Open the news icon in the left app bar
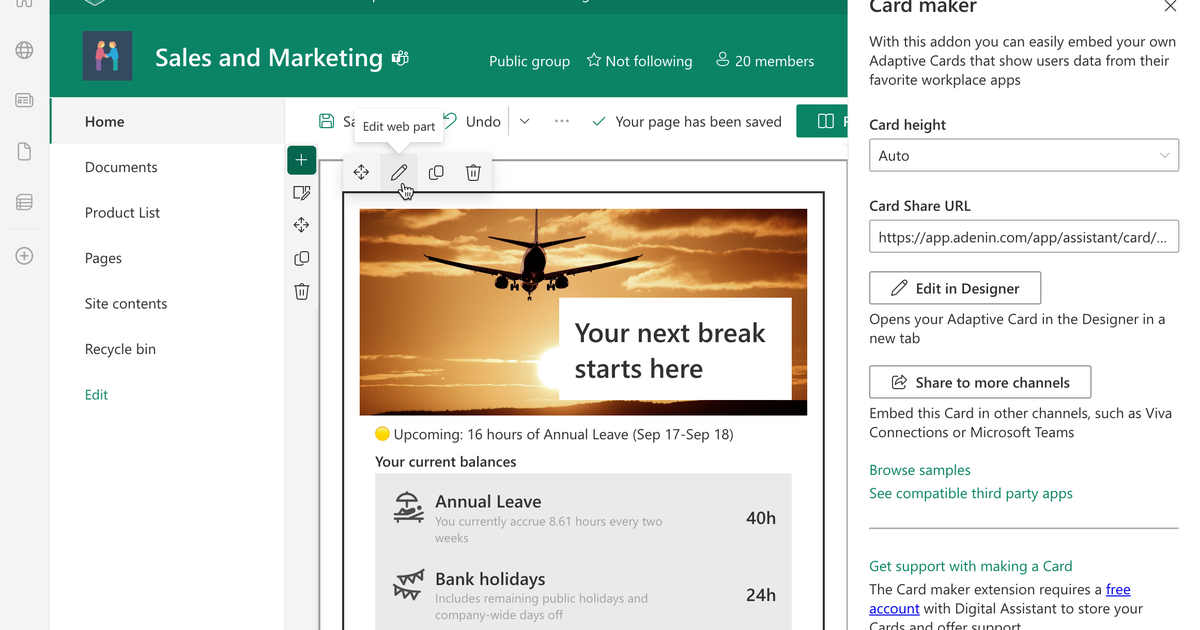This screenshot has width=1200, height=630. tap(22, 99)
